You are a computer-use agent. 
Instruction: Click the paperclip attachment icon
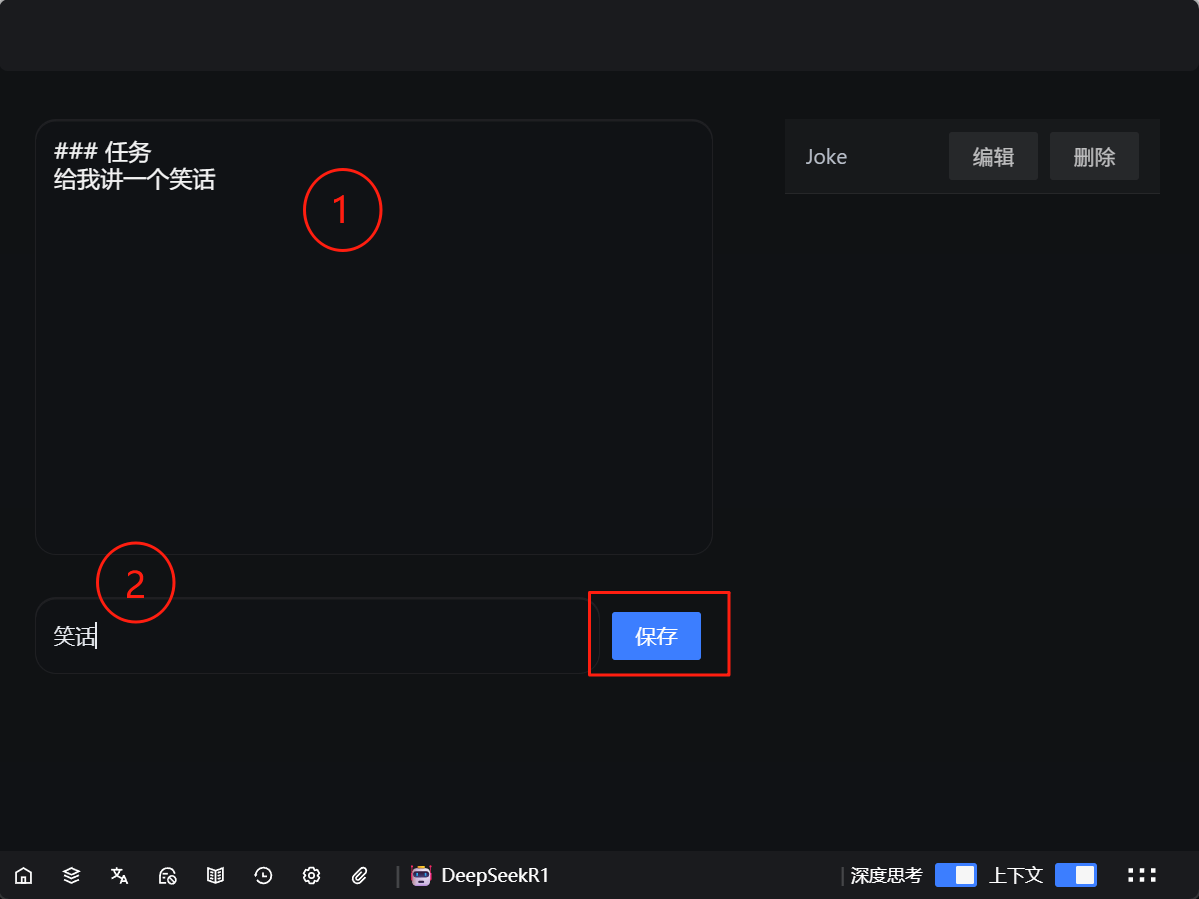pyautogui.click(x=360, y=876)
